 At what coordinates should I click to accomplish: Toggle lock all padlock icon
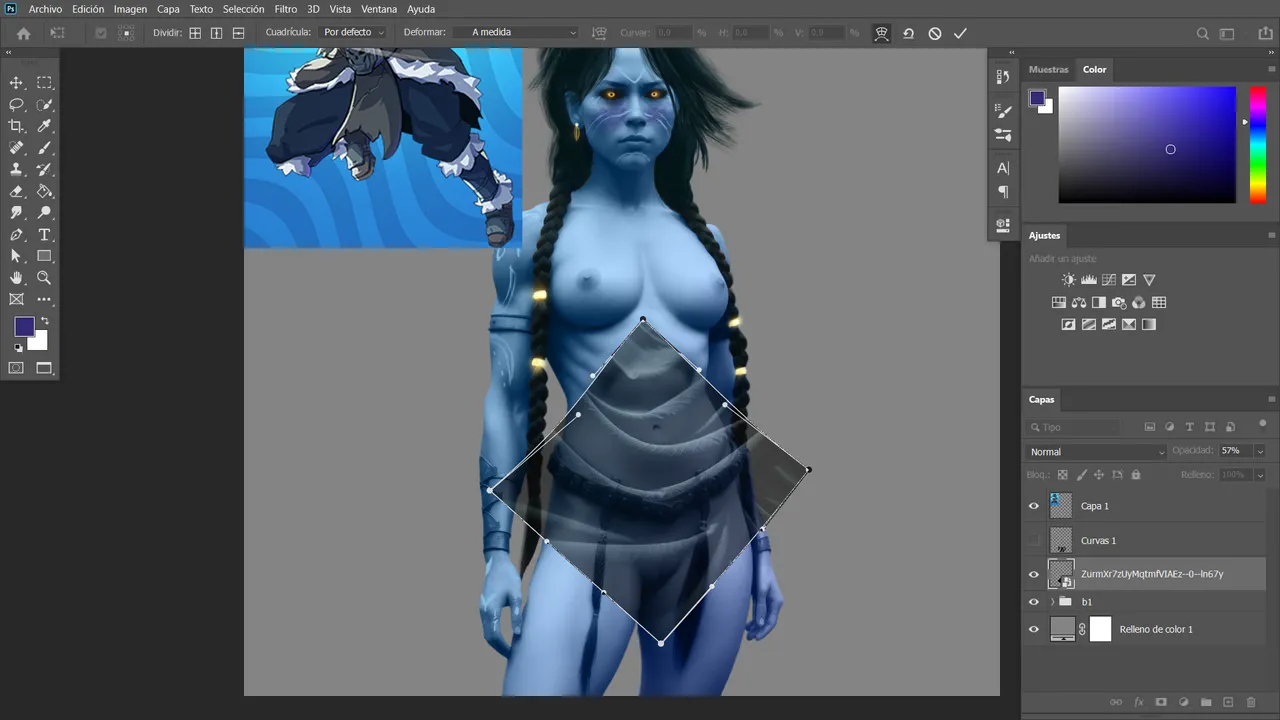point(1136,475)
